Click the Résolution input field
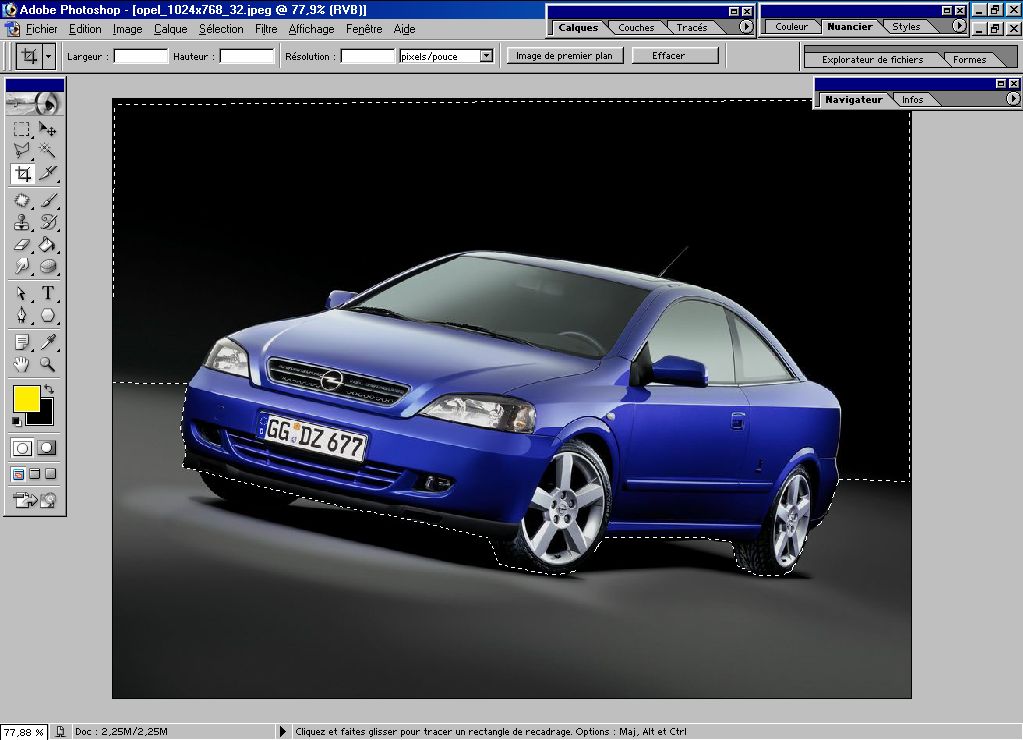The image size is (1023, 740). point(368,56)
